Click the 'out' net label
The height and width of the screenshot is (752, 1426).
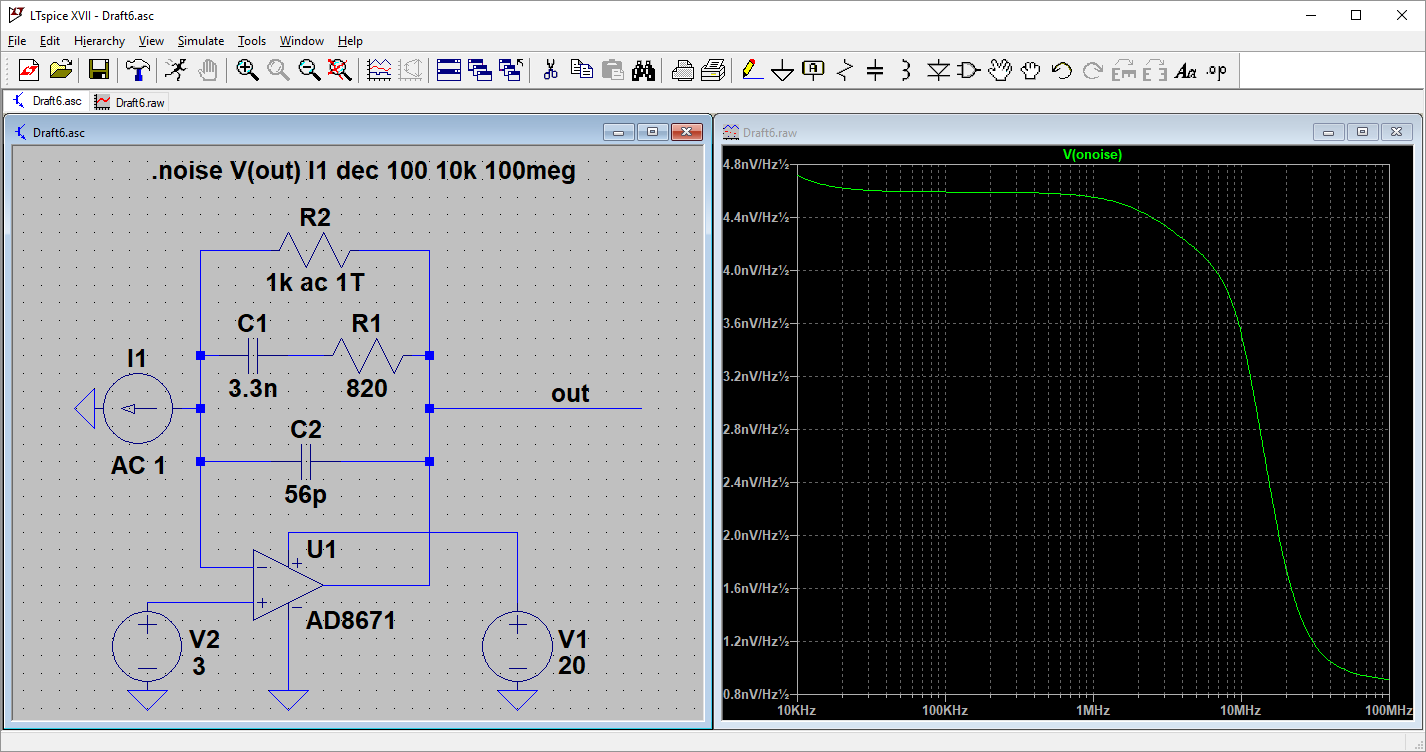[x=570, y=393]
